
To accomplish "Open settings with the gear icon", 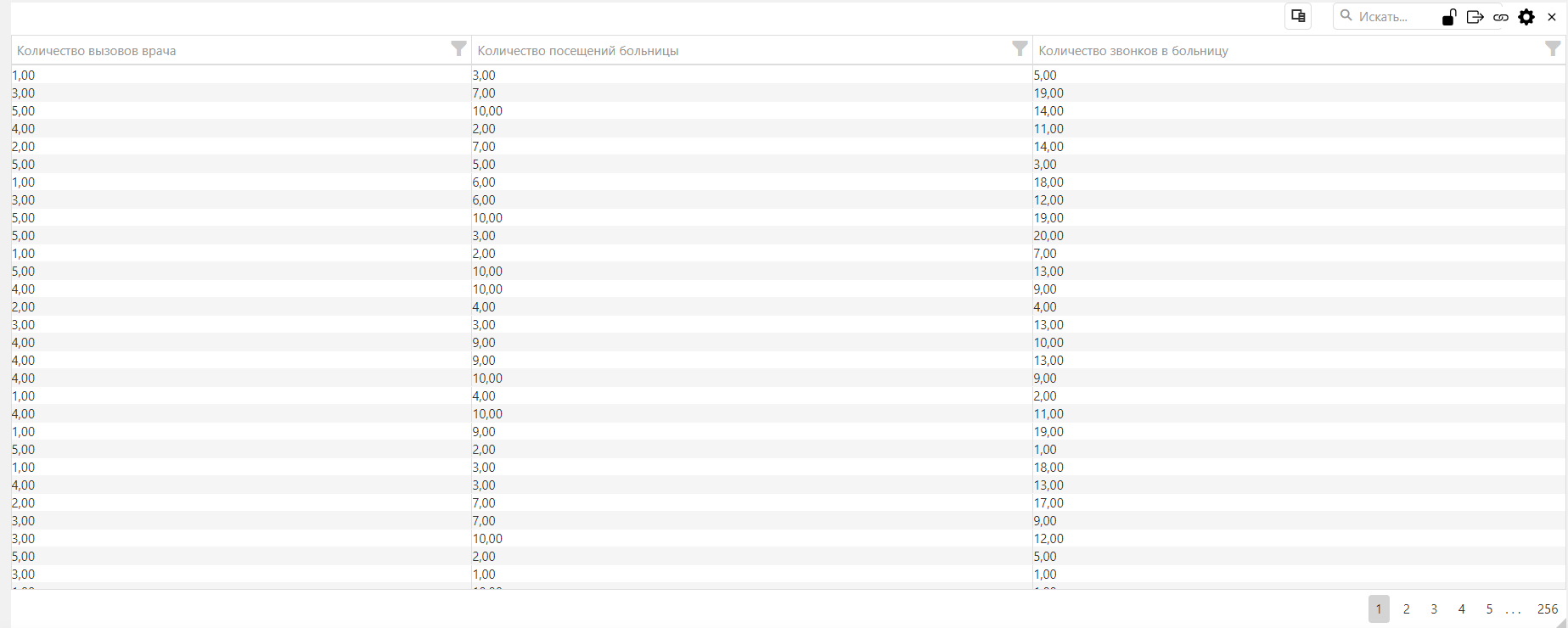I will click(x=1526, y=17).
